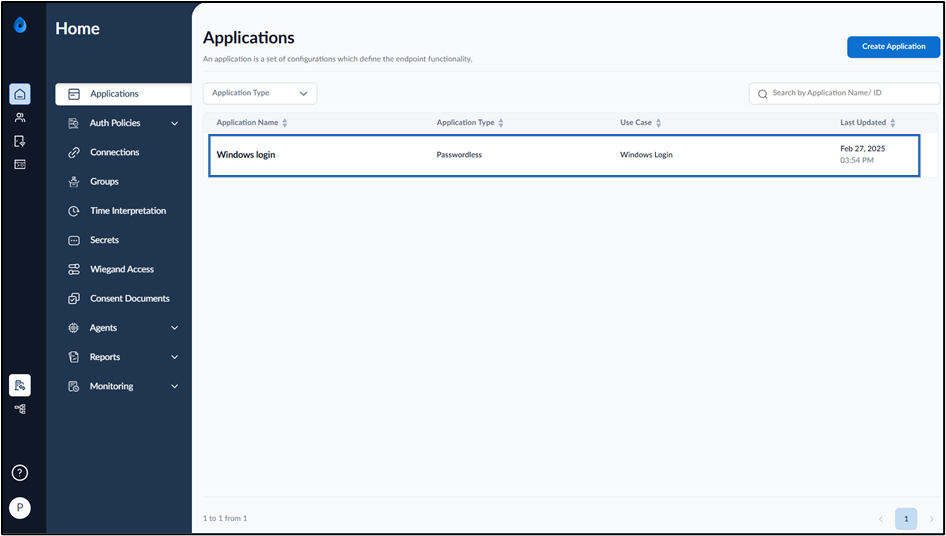
Task: Click the Use Case column header
Action: point(636,123)
